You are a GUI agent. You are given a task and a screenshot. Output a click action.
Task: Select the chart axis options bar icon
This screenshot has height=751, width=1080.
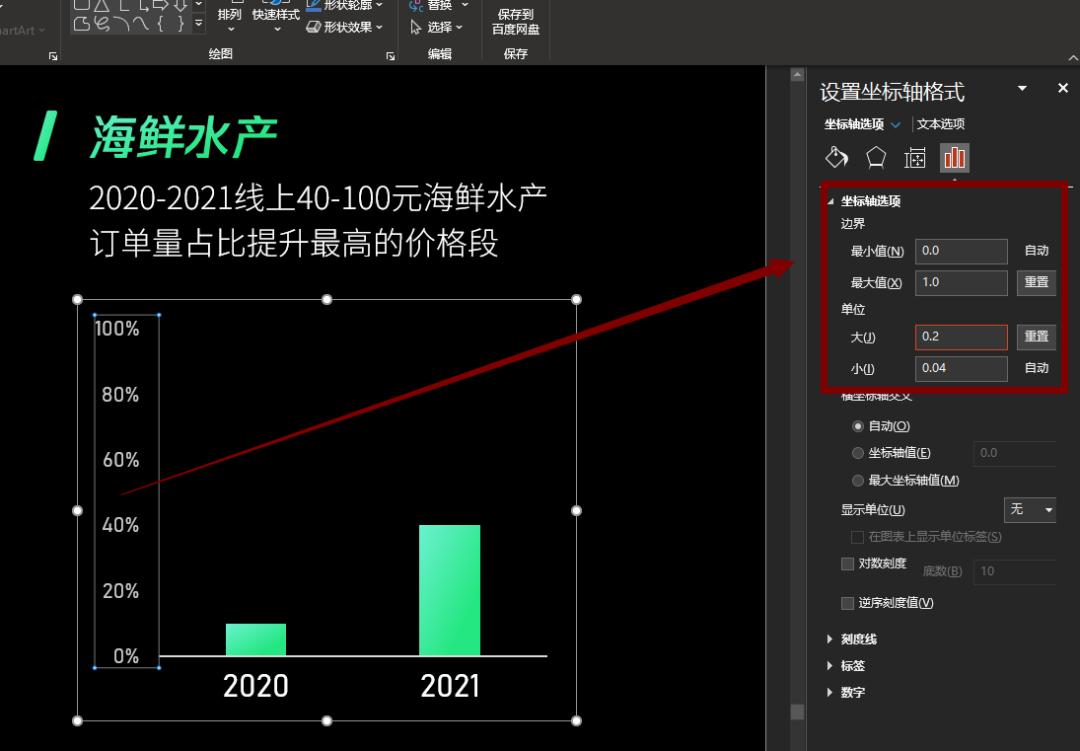tap(954, 157)
